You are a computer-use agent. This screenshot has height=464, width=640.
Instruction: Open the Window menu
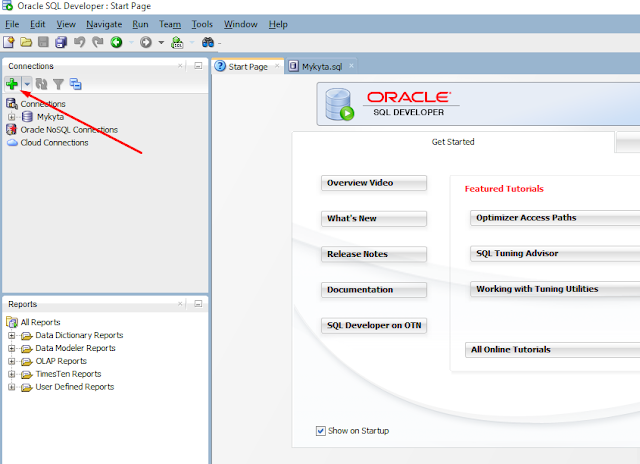240,24
